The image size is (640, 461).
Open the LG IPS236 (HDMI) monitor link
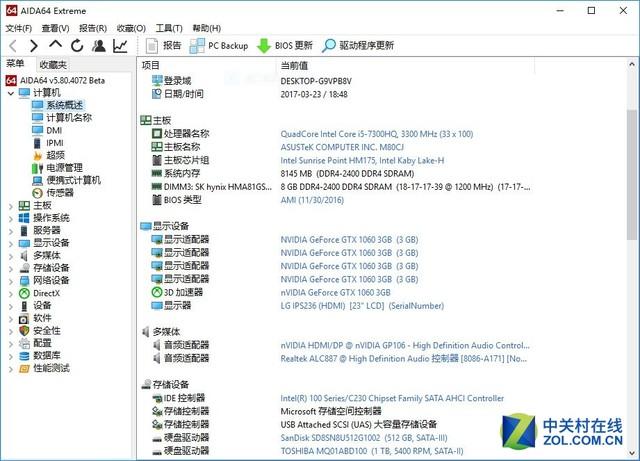point(362,306)
